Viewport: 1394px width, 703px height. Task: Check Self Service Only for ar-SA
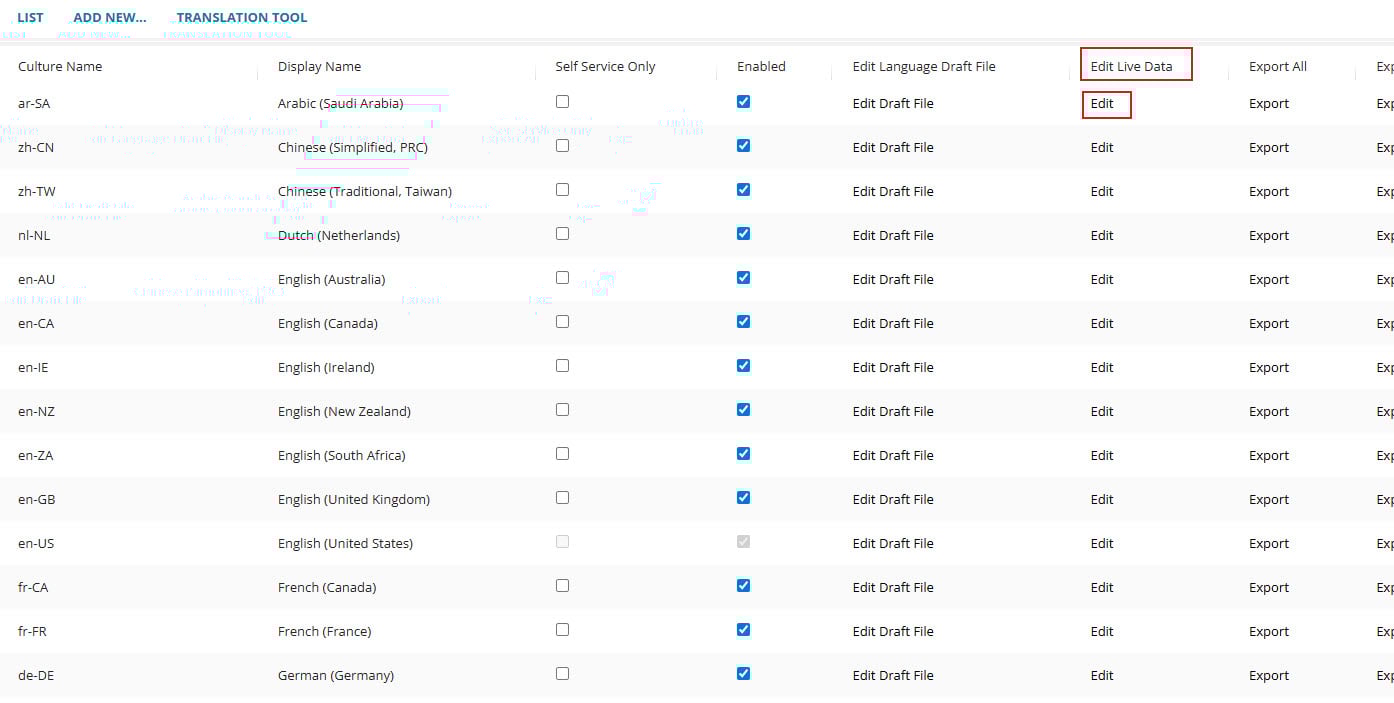(562, 102)
